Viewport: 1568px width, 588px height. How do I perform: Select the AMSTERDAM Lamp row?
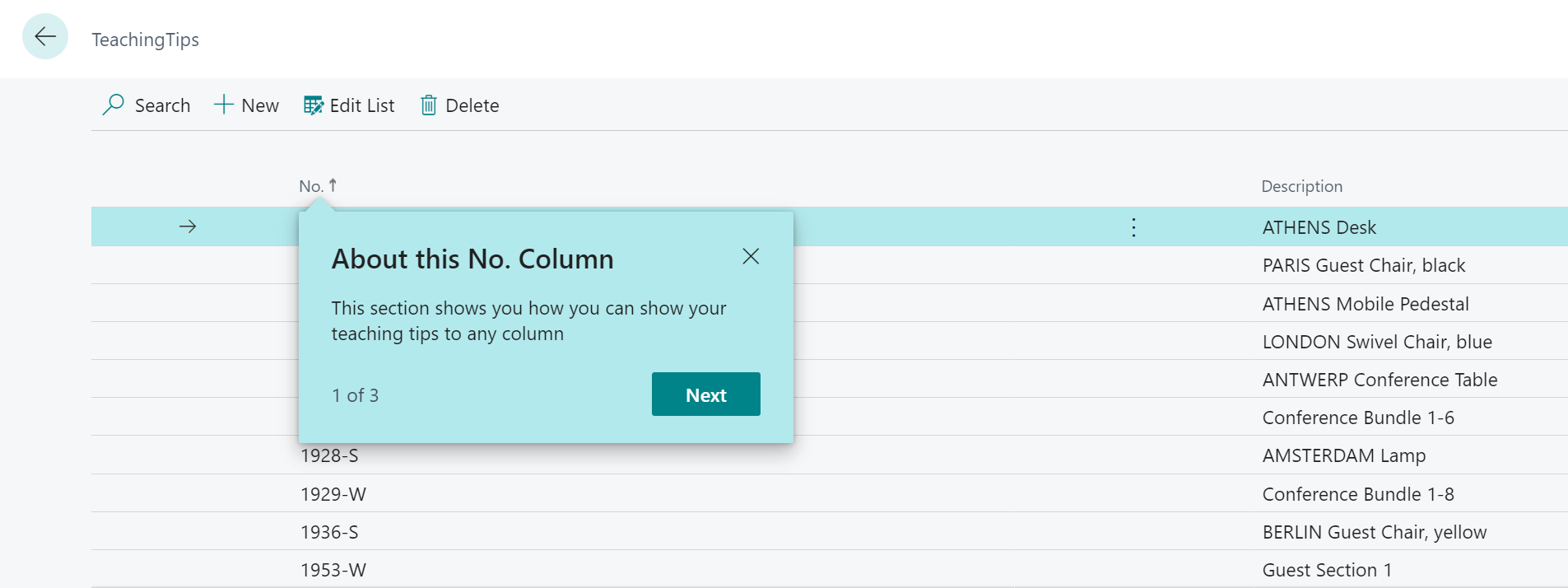point(1343,455)
